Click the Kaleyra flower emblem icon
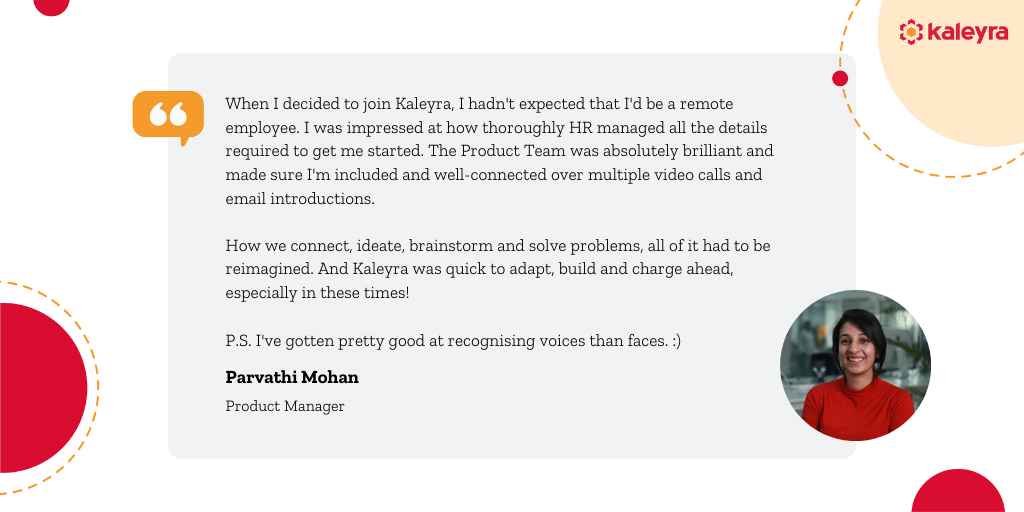Image resolution: width=1024 pixels, height=512 pixels. 911,32
